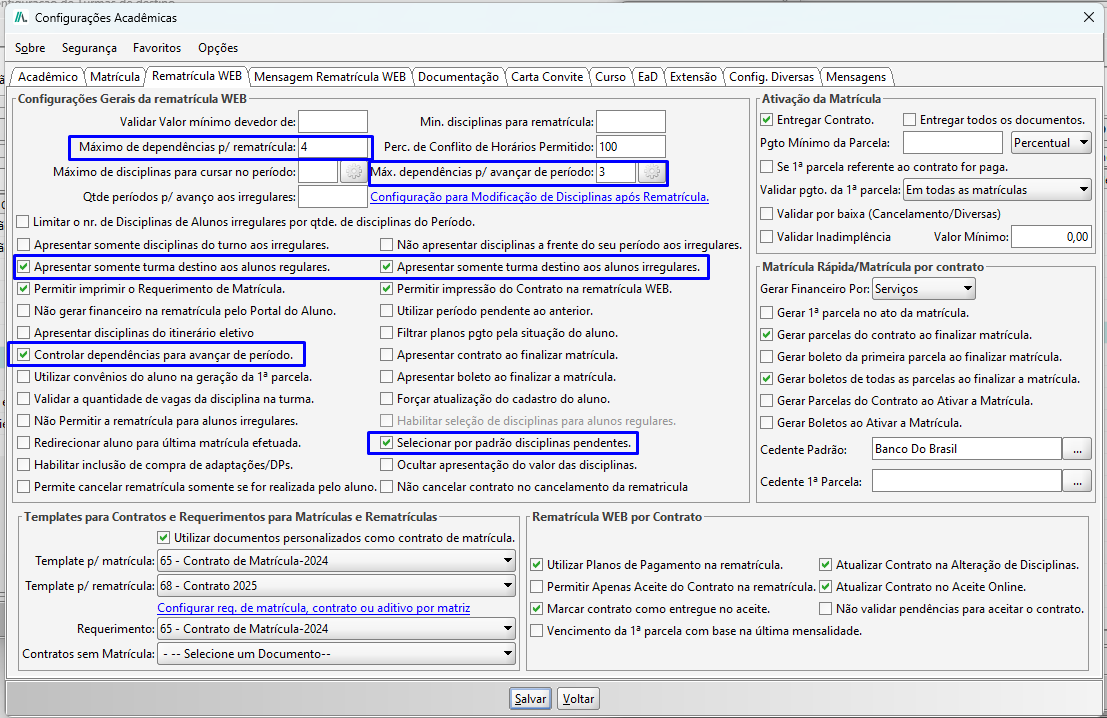This screenshot has height=718, width=1107.
Task: Click the Qtde períodos p/ avanço aos irregulares field
Action: coord(333,197)
